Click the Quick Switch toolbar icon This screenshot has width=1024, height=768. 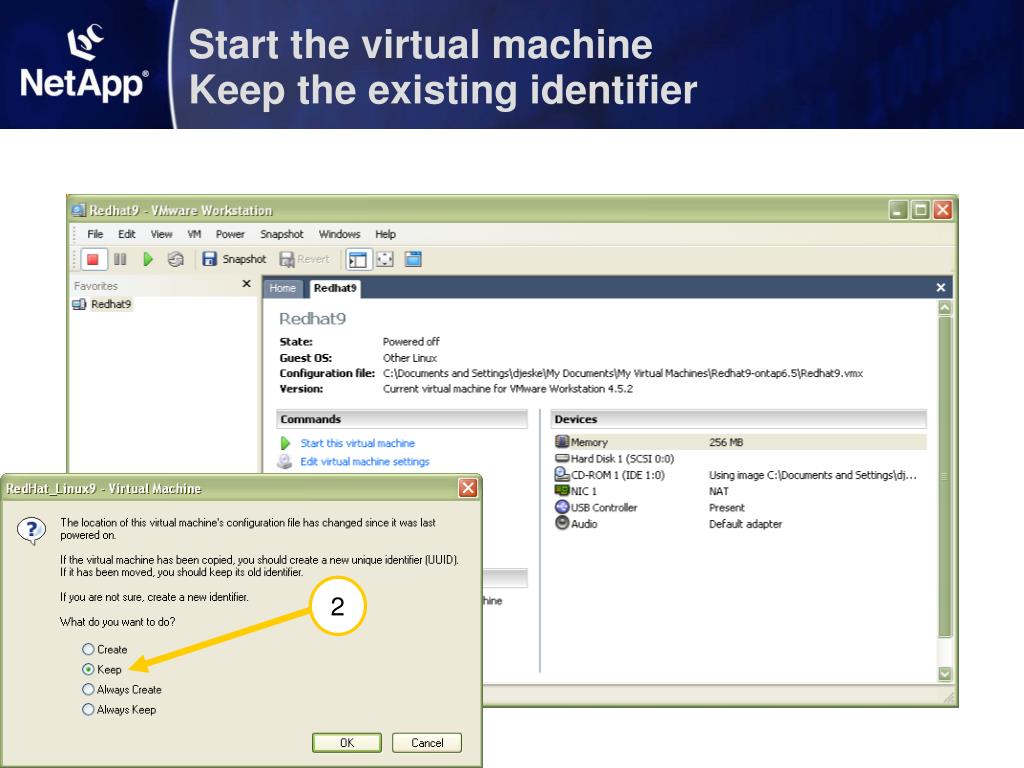click(413, 259)
